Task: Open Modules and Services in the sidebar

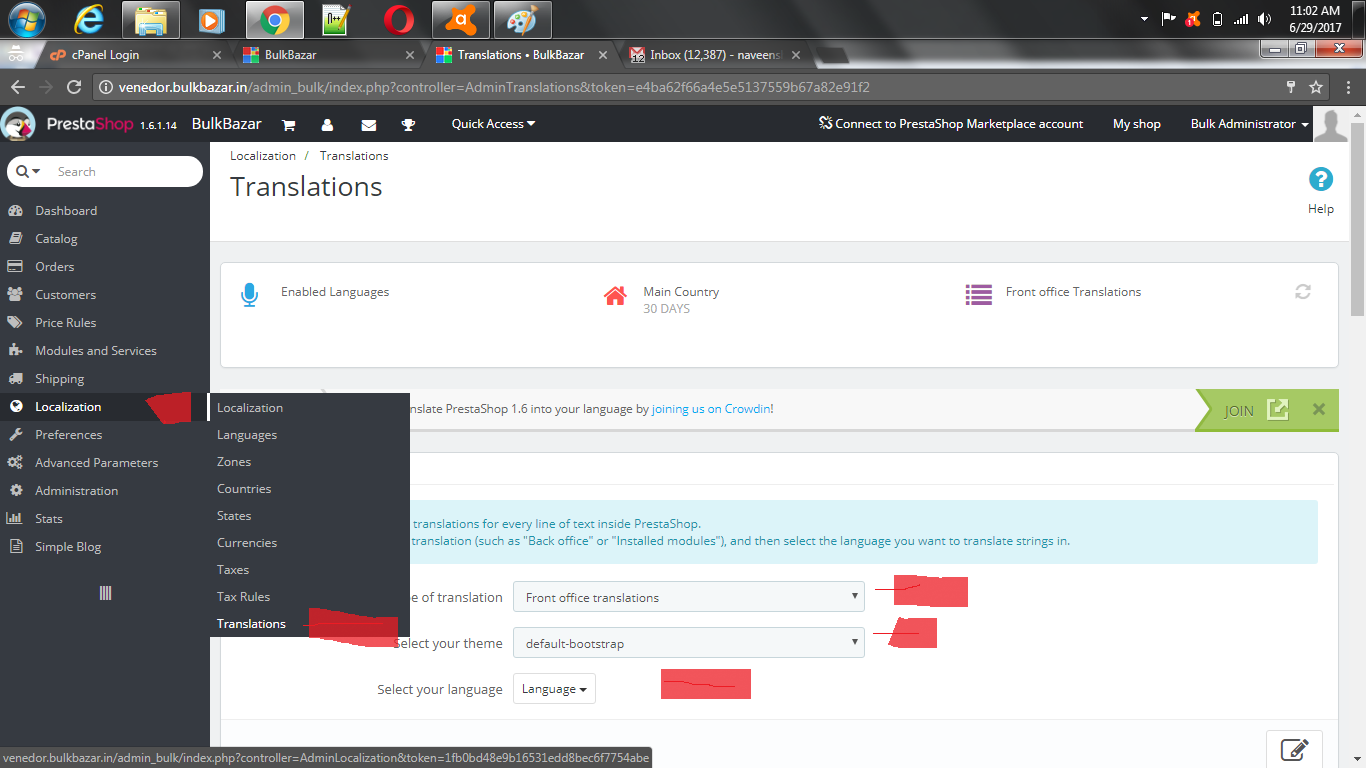Action: pyautogui.click(x=96, y=351)
